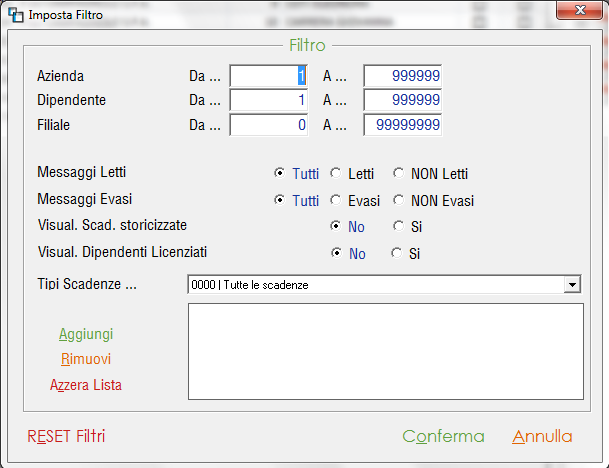Select Letti radio button
609x468 pixels.
[335, 174]
